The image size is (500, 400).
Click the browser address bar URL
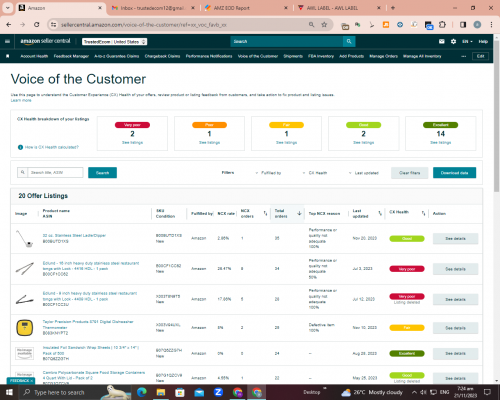click(x=144, y=25)
